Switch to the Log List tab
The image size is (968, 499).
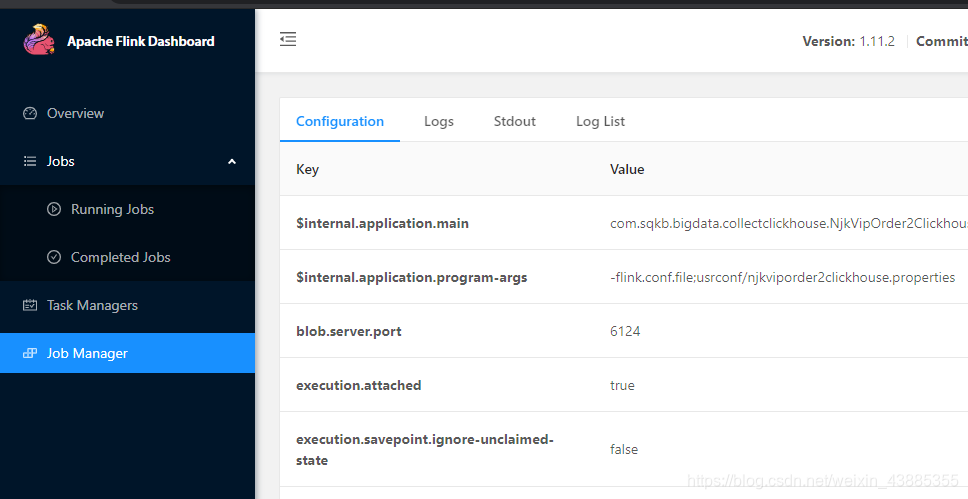click(600, 121)
